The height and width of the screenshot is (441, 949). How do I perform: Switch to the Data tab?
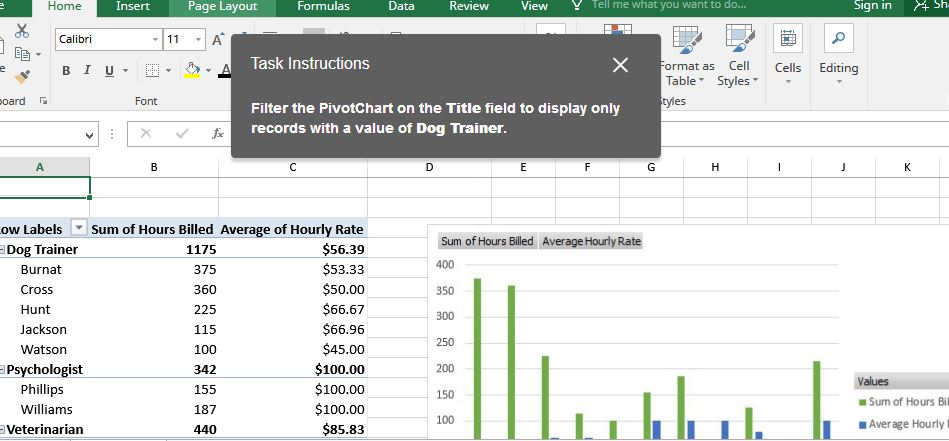pyautogui.click(x=401, y=6)
